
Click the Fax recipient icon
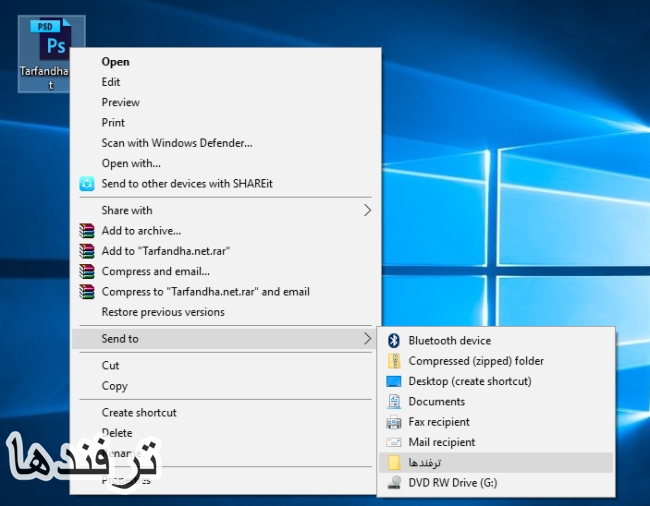point(393,422)
